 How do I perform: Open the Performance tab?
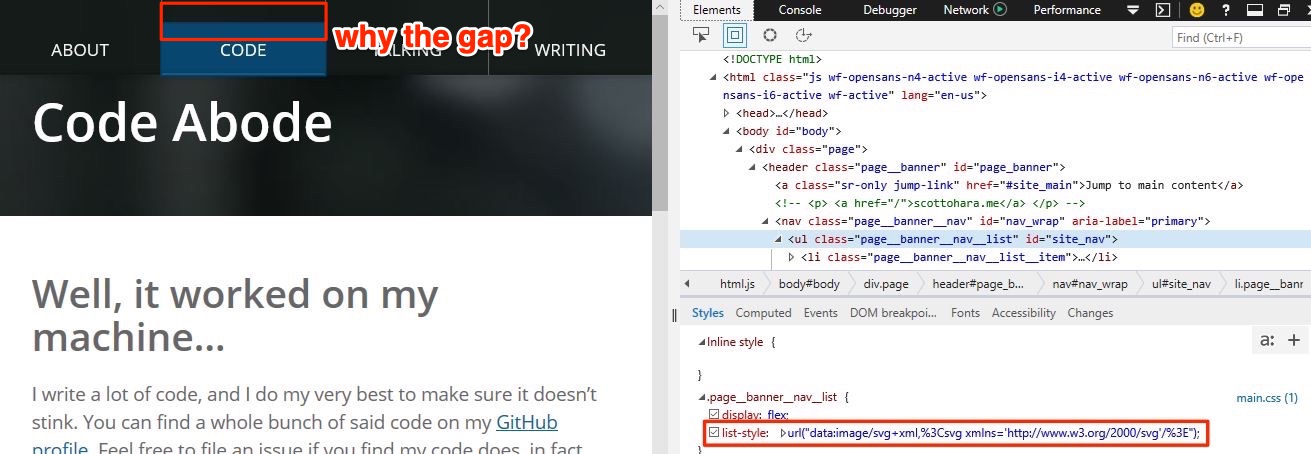[1067, 9]
